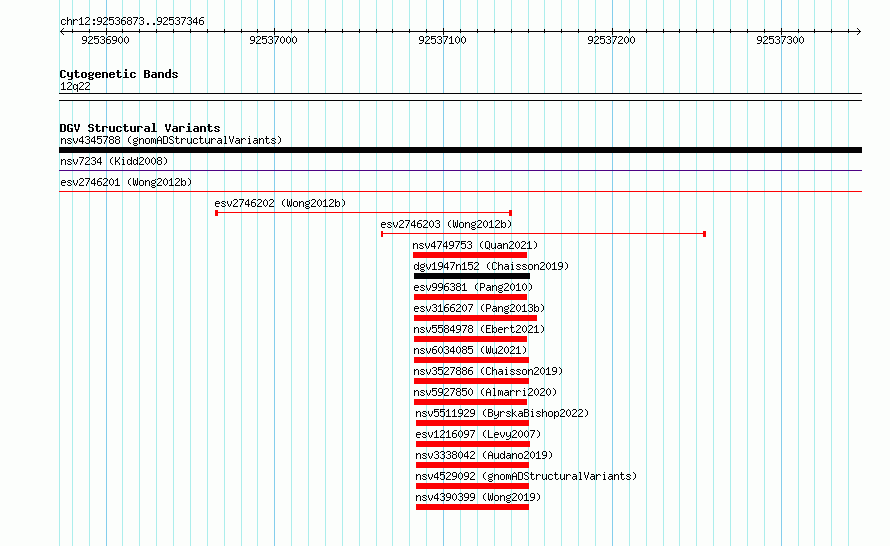This screenshot has height=546, width=890.
Task: Open the nsv3527886 (Chaisson2019) label
Action: (x=488, y=371)
